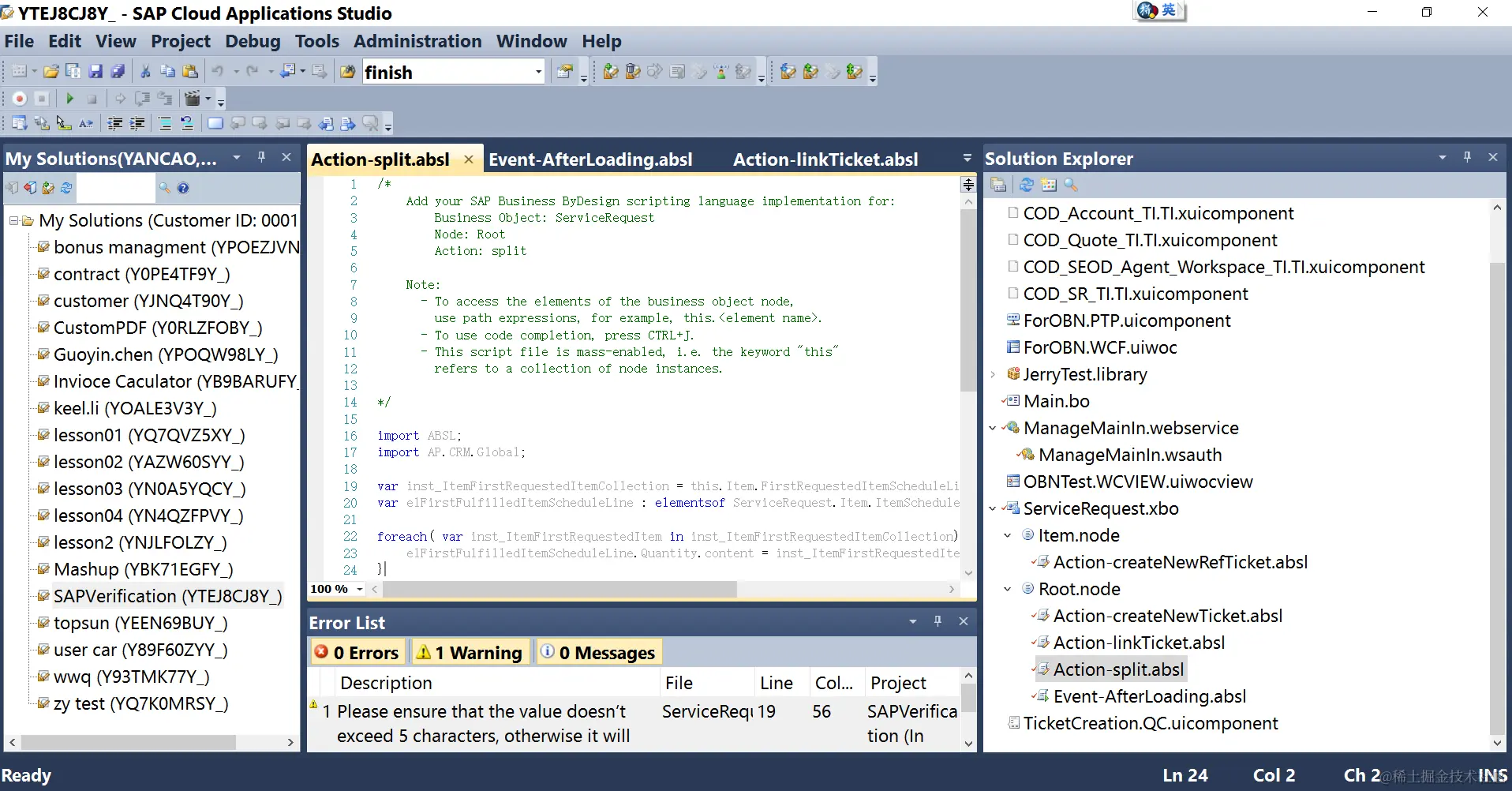Click the increase indent icon

tap(137, 123)
